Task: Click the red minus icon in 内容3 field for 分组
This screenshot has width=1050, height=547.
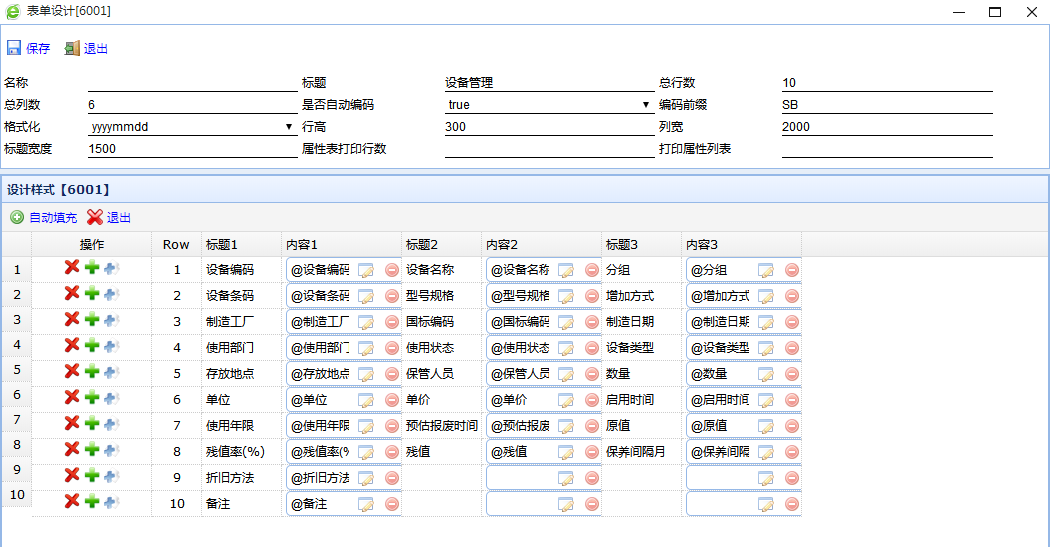Action: (792, 270)
